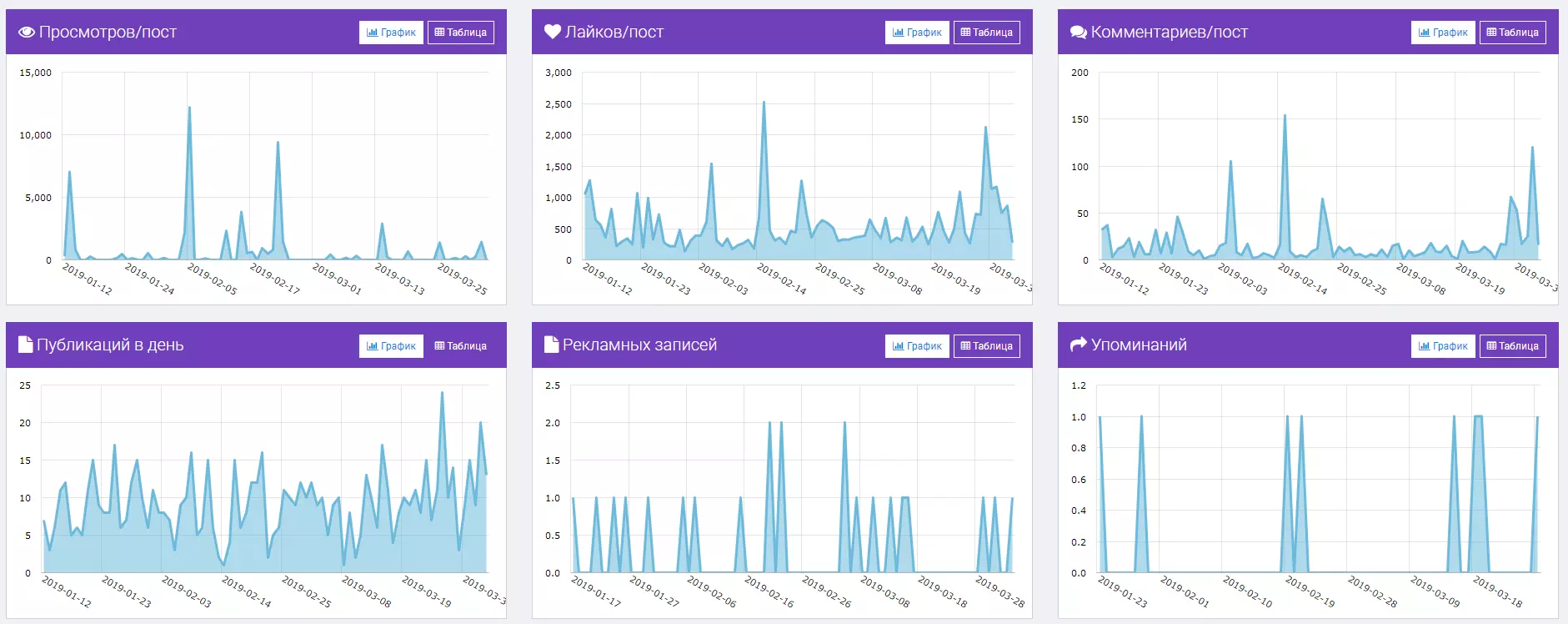
Task: Select График button in Публикаций в день panel
Action: pos(392,346)
